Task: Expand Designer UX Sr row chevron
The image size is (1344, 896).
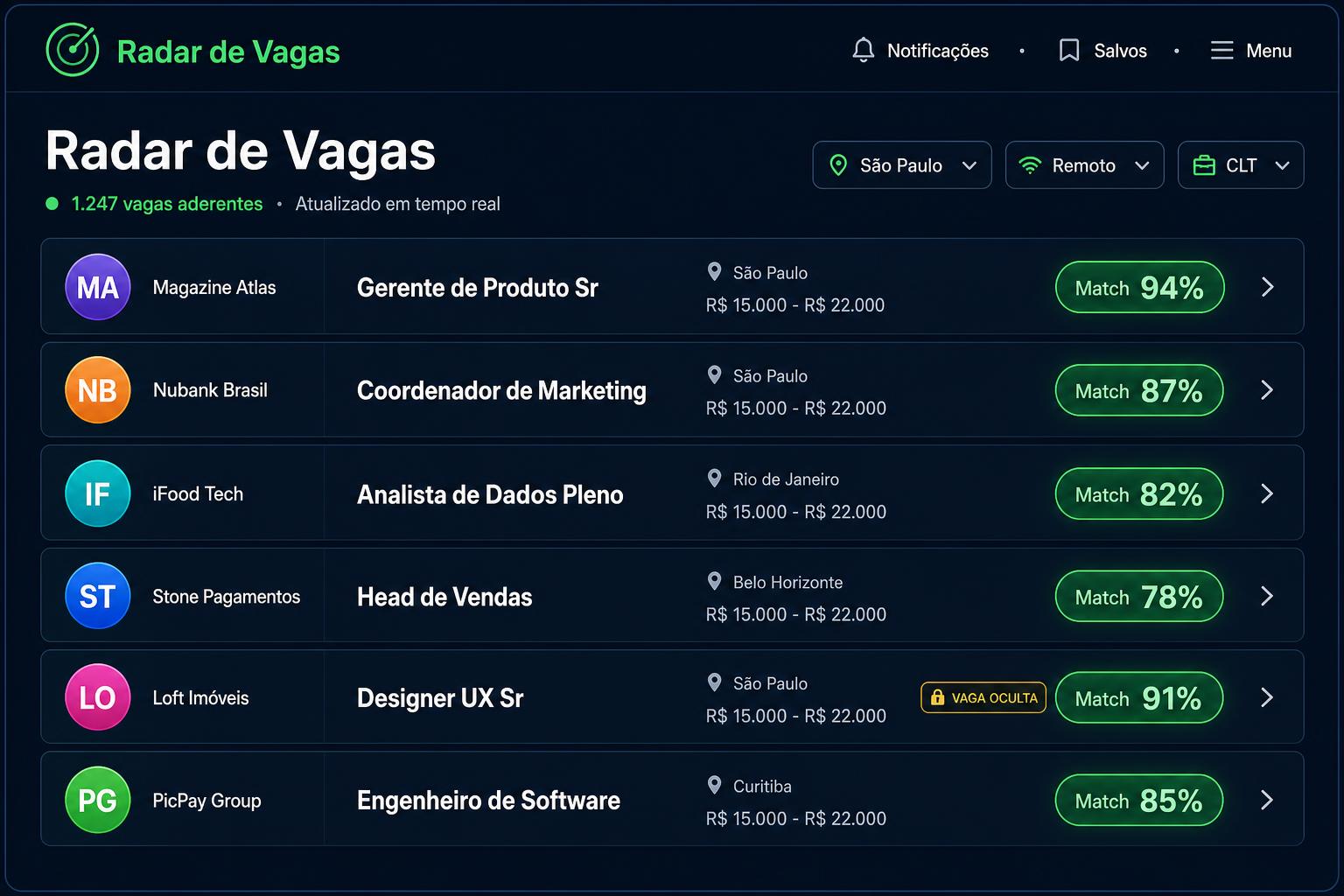Action: point(1267,697)
